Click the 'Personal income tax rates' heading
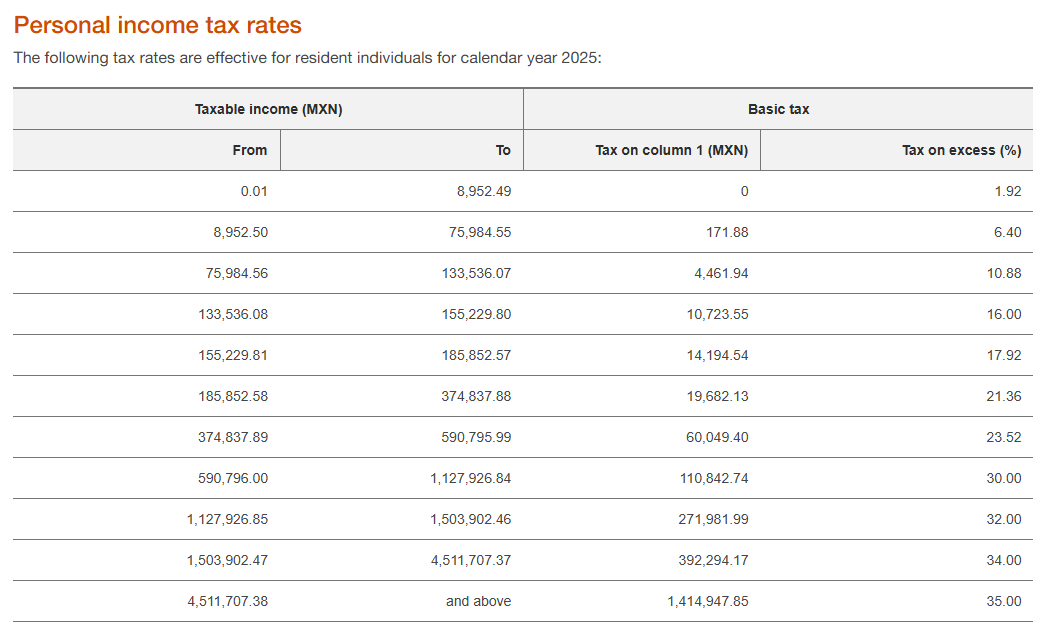The image size is (1050, 638). pyautogui.click(x=157, y=25)
